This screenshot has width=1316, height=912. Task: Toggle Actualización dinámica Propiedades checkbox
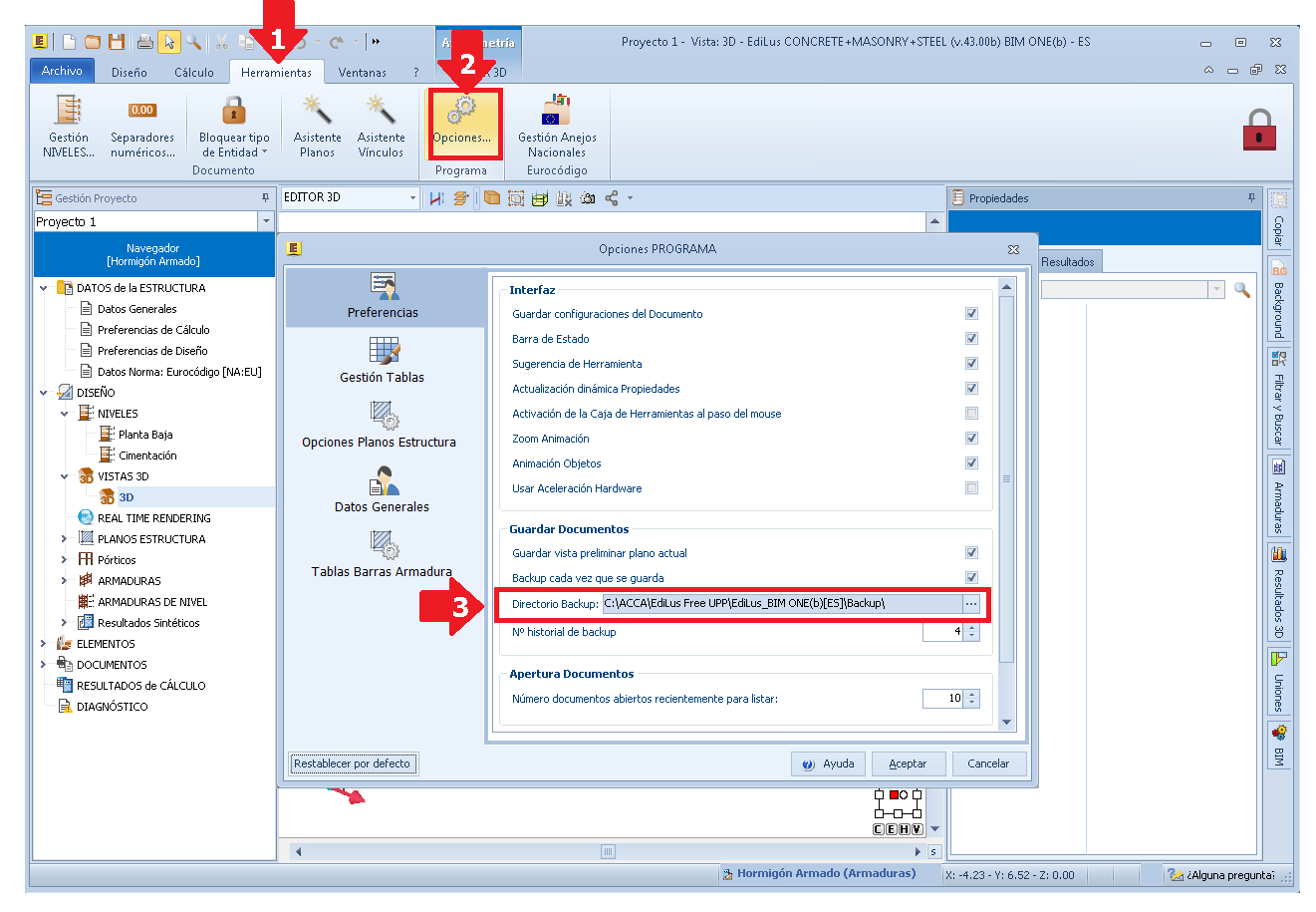[x=971, y=389]
